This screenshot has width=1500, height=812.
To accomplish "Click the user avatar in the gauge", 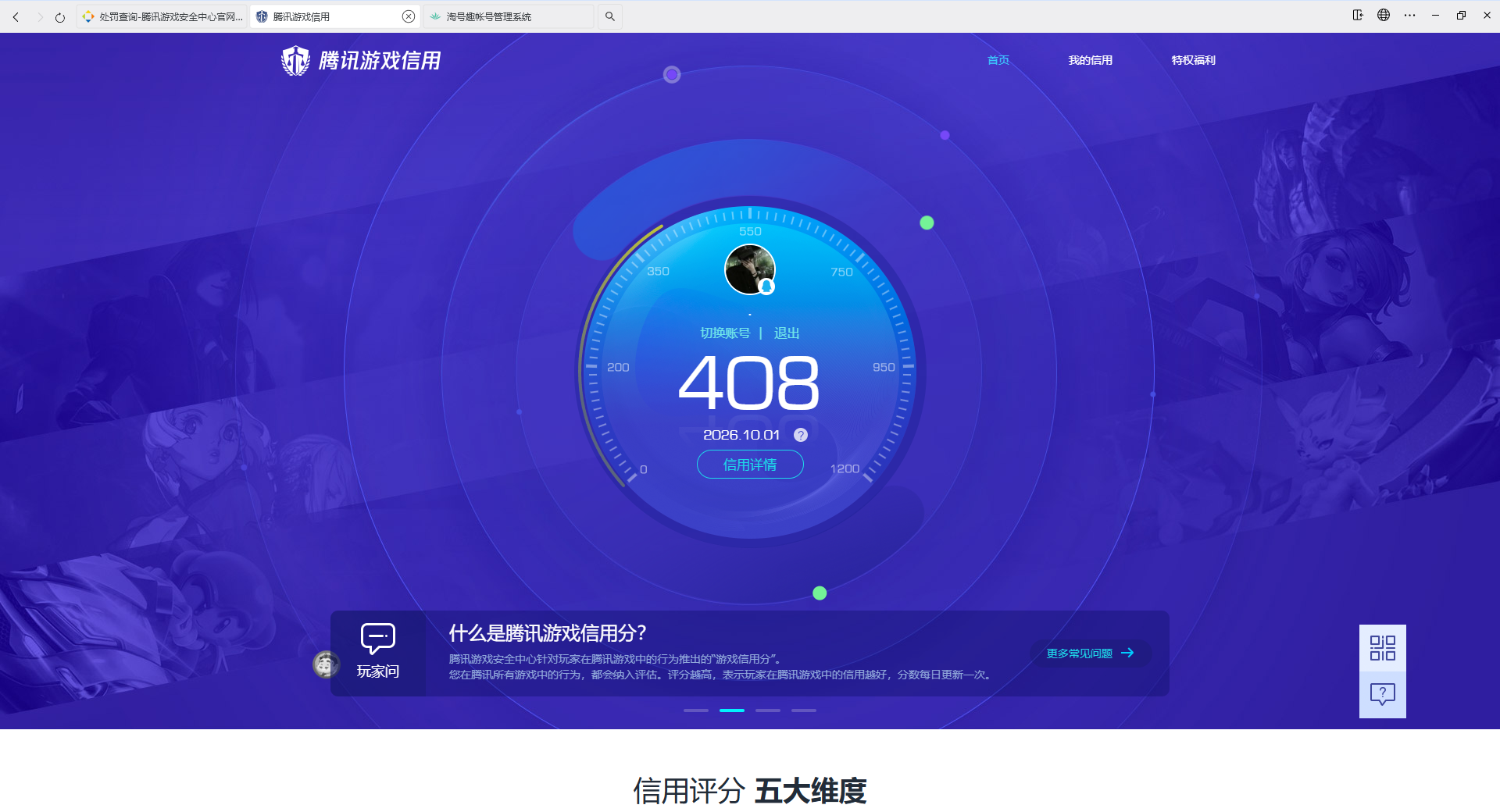I will click(750, 269).
